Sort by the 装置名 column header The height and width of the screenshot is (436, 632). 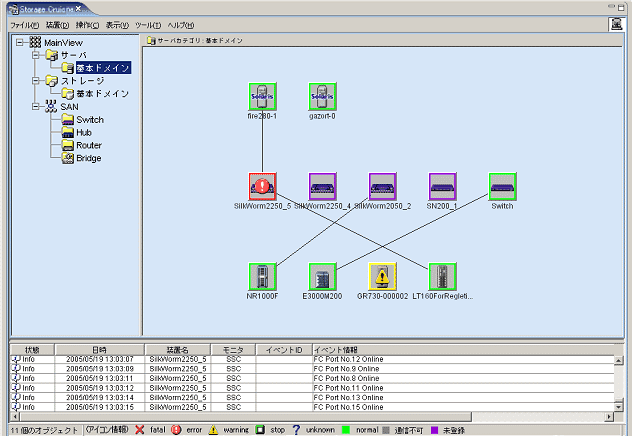point(178,350)
